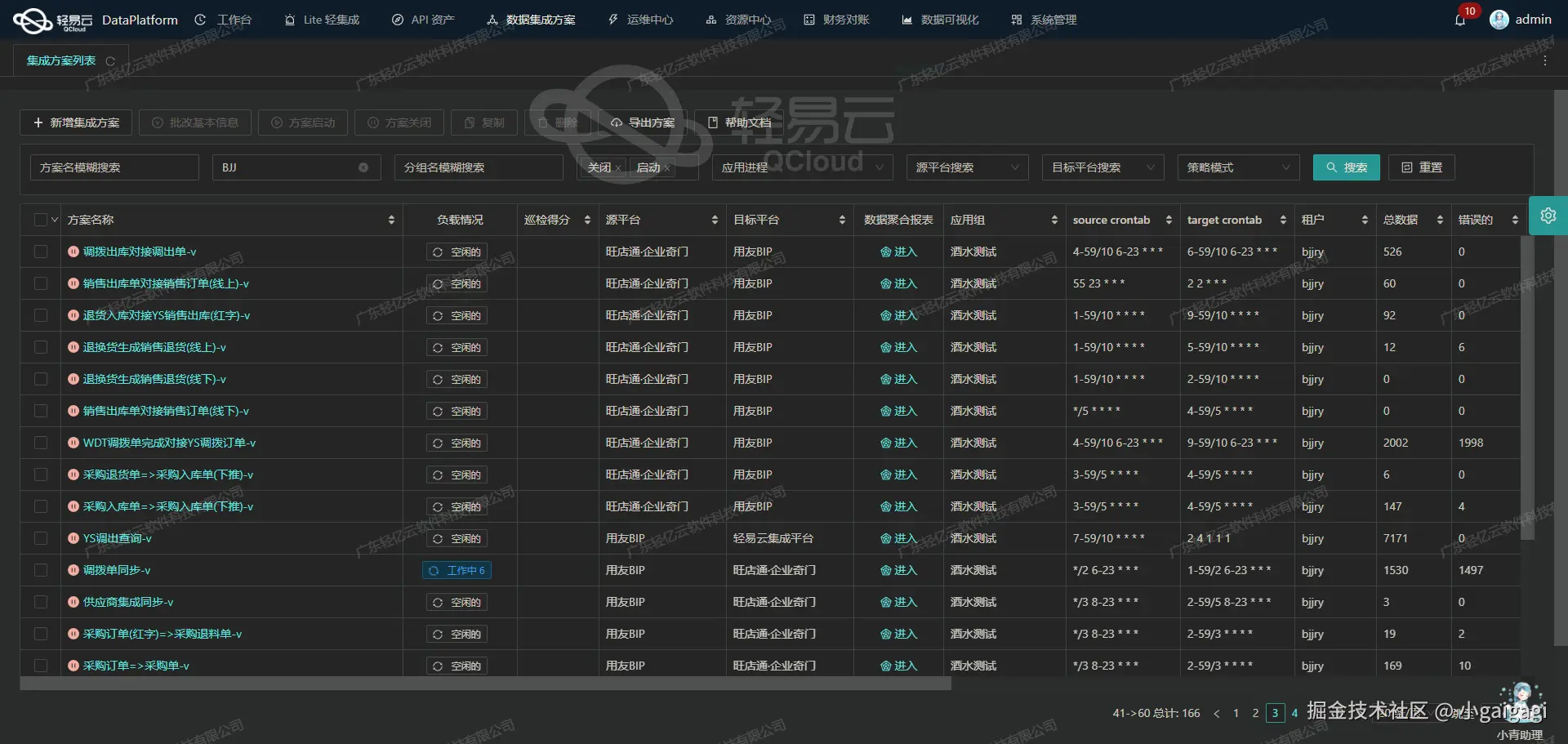Viewport: 1568px width, 744px height.
Task: Click 空闲的 load badge for 采购订单=>采购单-v
Action: pyautogui.click(x=457, y=666)
